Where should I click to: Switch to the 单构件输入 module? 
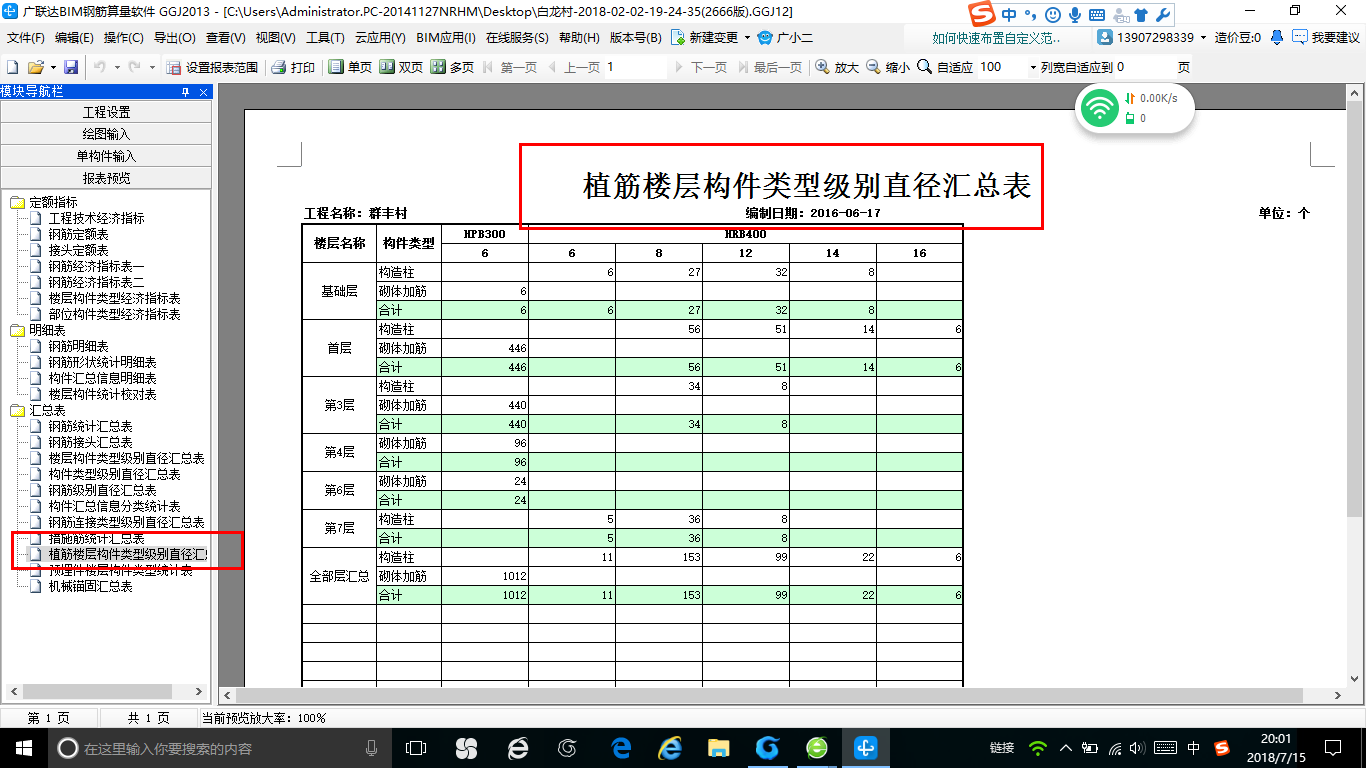(x=106, y=156)
